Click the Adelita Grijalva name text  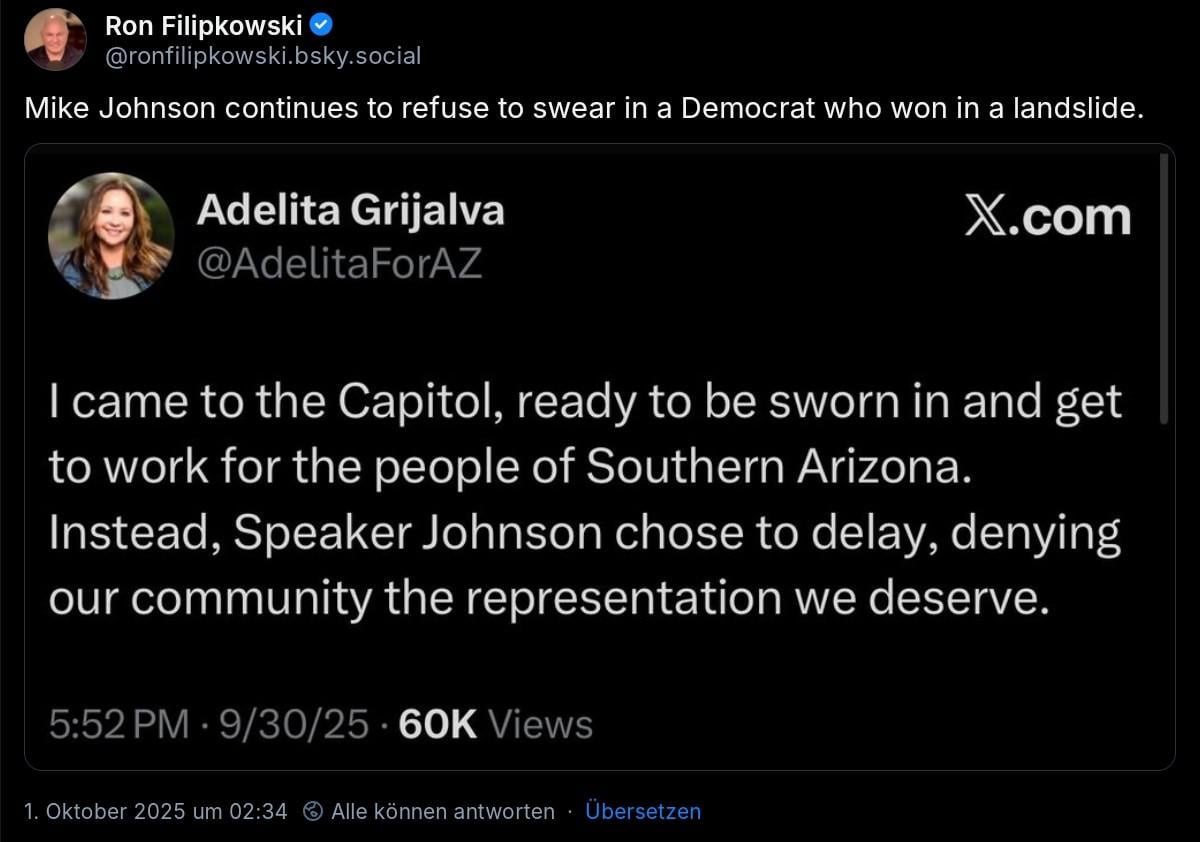350,210
